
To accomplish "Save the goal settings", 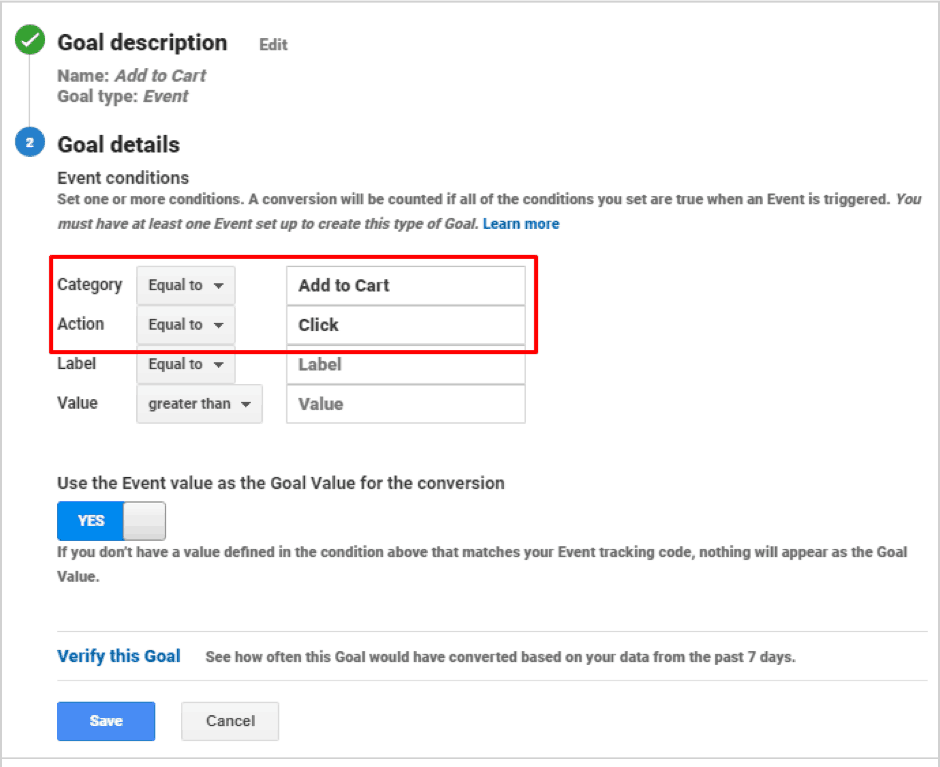I will (x=106, y=721).
